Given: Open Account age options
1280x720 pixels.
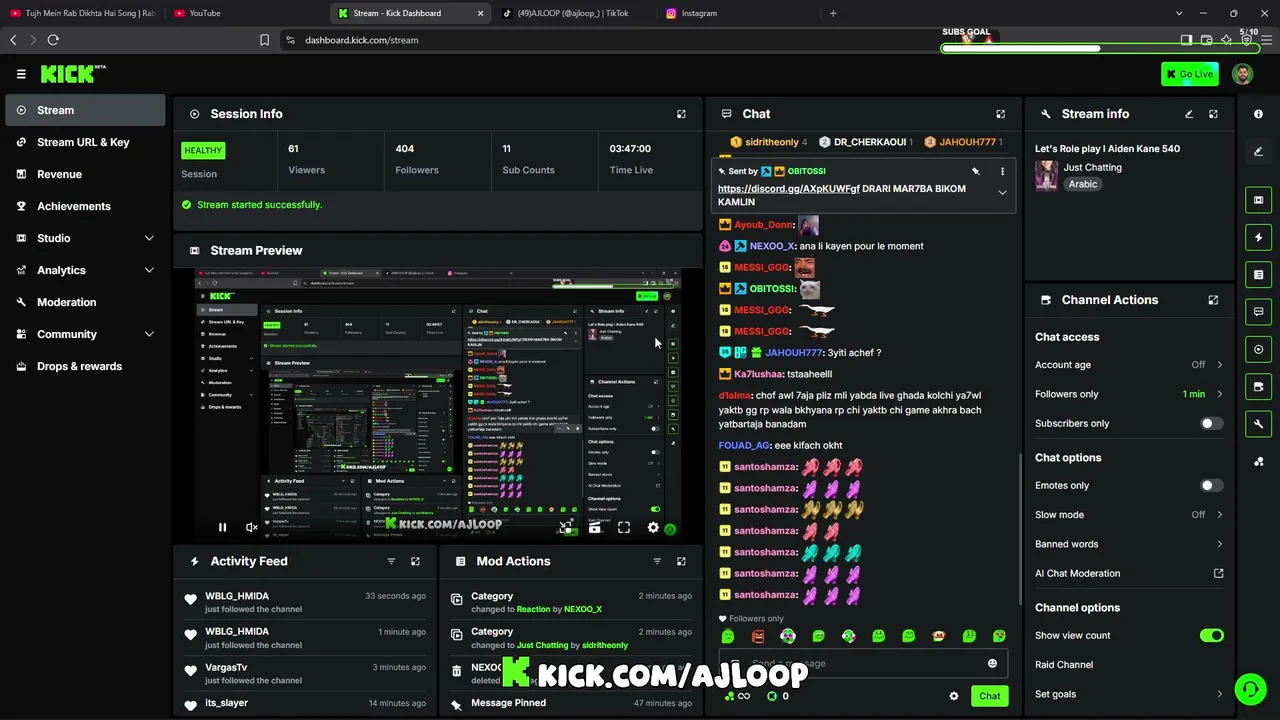Looking at the screenshot, I should pyautogui.click(x=1129, y=365).
